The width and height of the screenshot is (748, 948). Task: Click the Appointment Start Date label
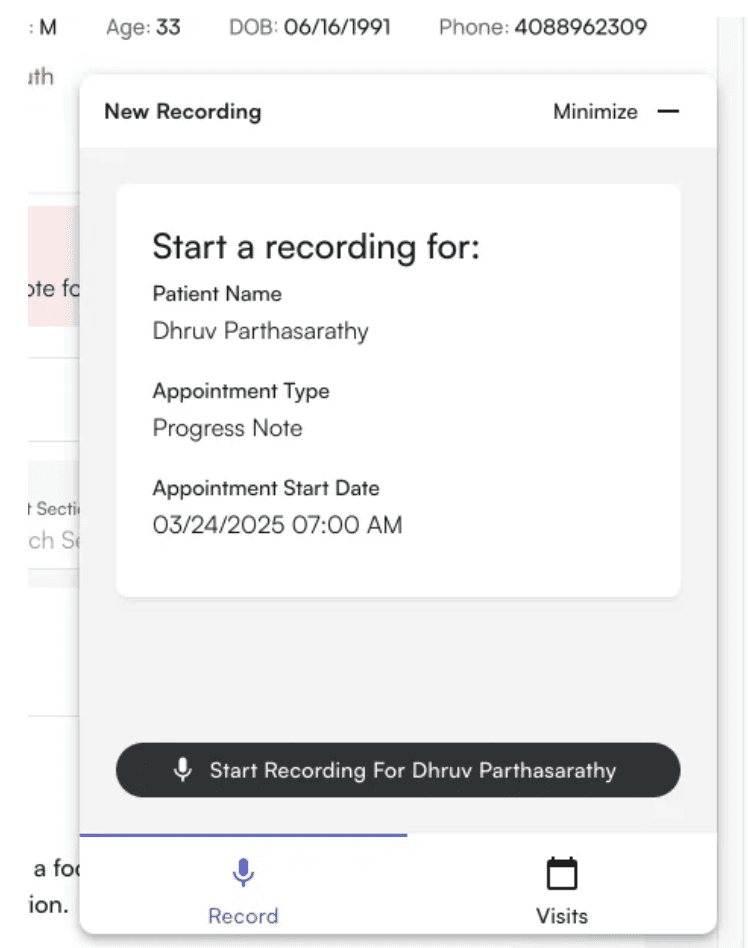266,488
